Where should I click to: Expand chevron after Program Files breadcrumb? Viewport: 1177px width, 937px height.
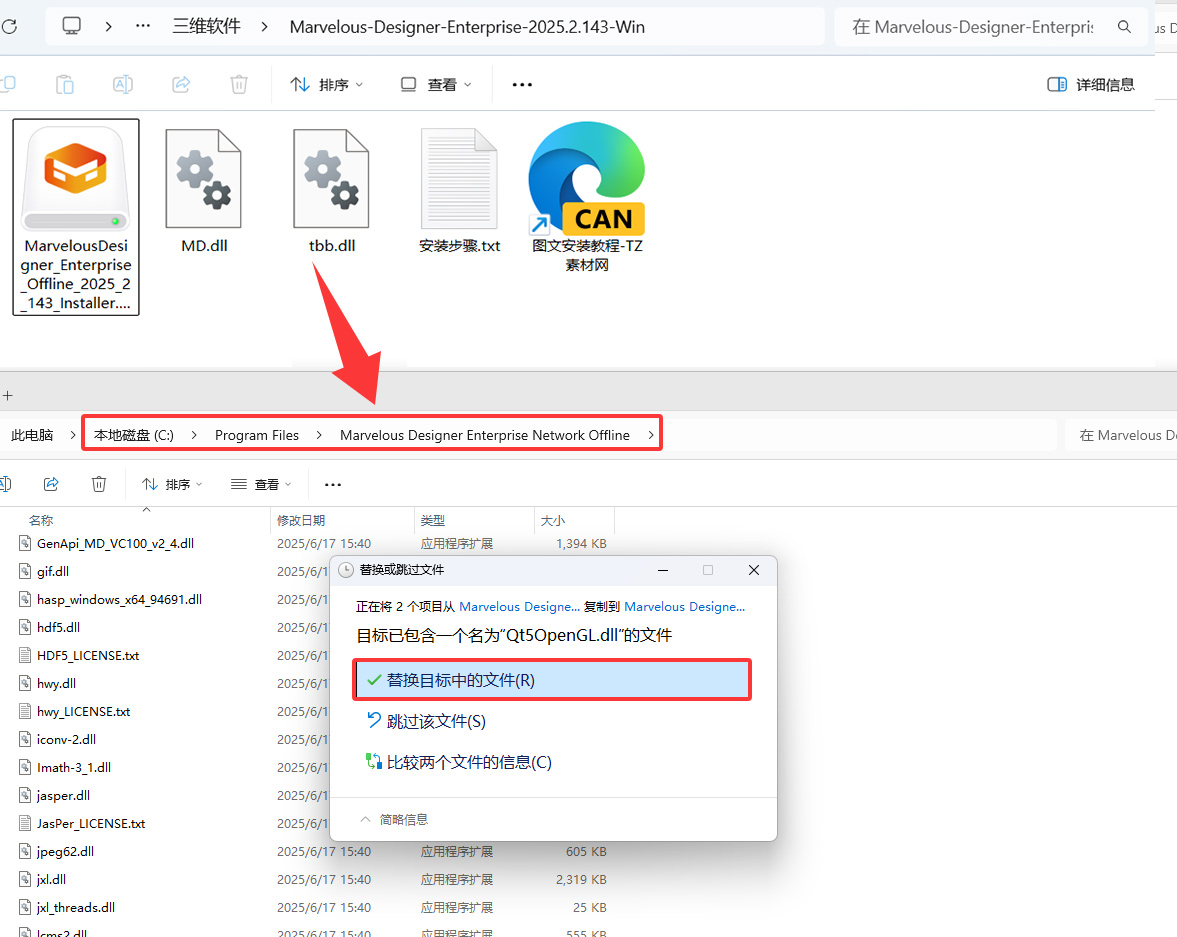tap(319, 435)
